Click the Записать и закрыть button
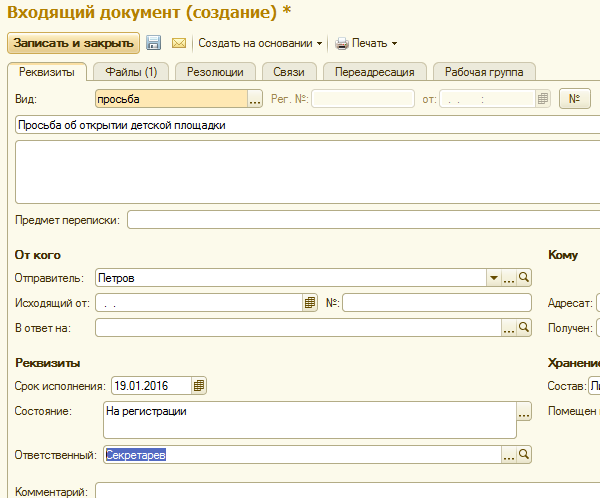Screen dimensions: 600x498 (73, 43)
